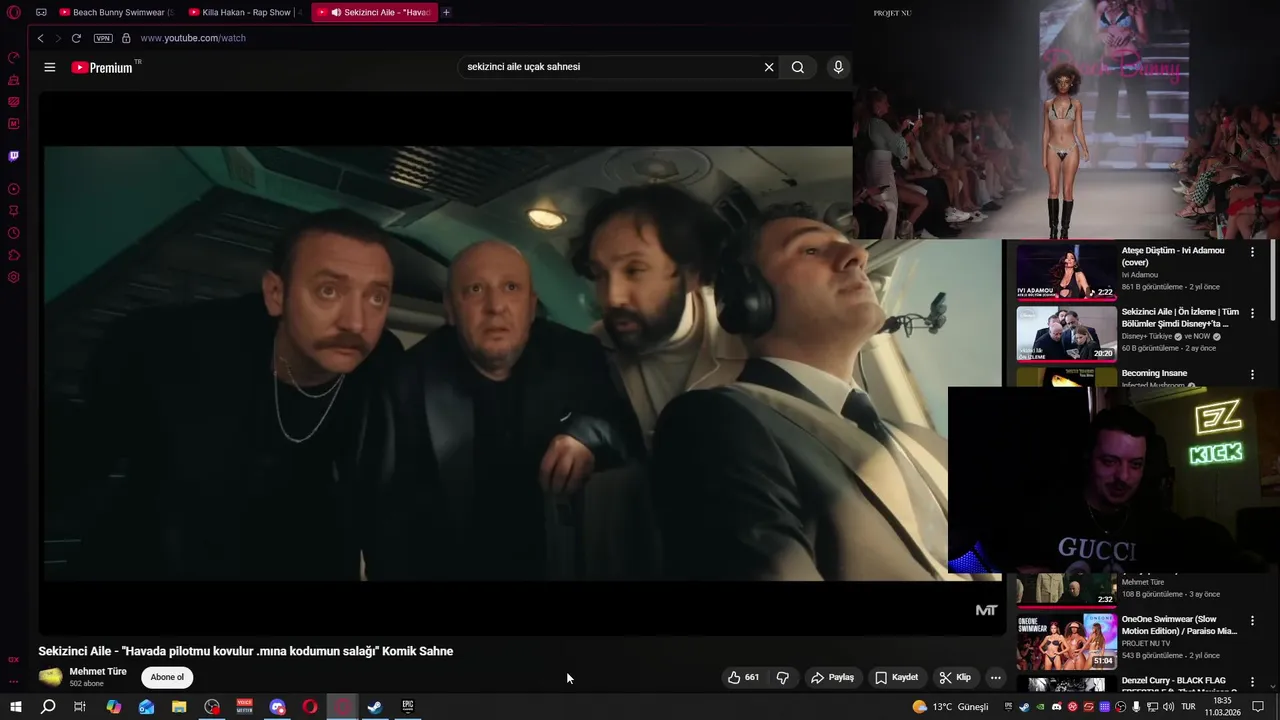Screen dimensions: 1280x720
Task: Mute tab via speaker icon on Sekizinci tab
Action: tap(336, 12)
